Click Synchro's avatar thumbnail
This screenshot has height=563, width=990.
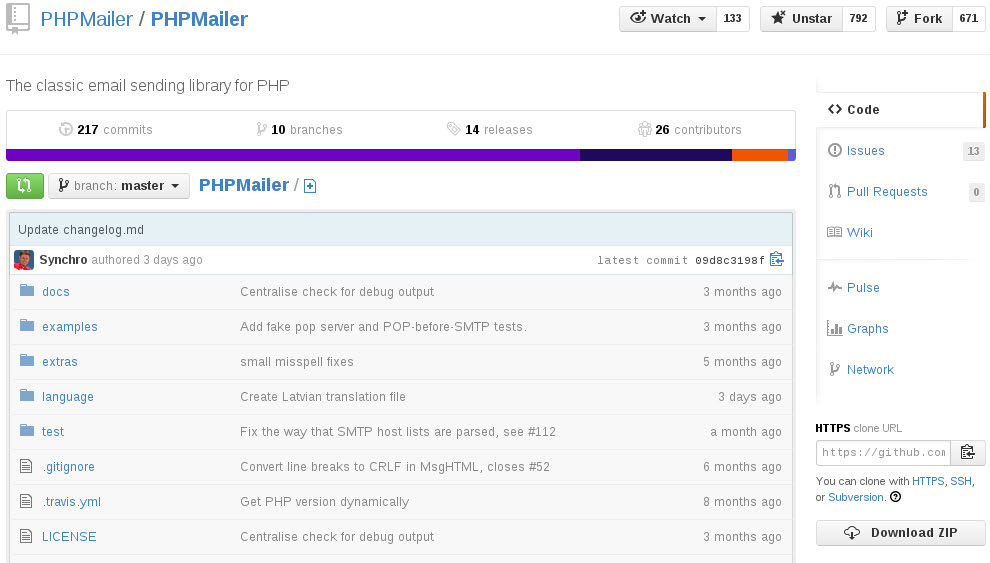coord(24,259)
